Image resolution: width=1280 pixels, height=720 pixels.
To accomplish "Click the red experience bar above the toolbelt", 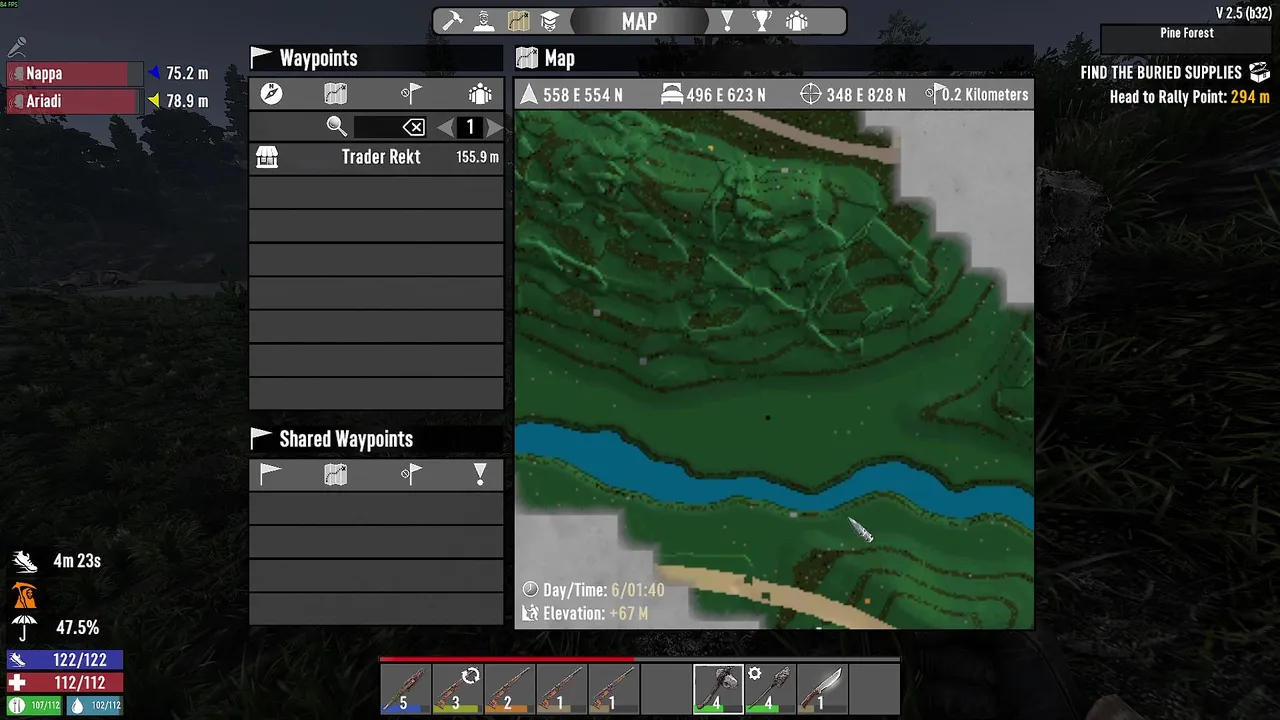I will pyautogui.click(x=640, y=660).
